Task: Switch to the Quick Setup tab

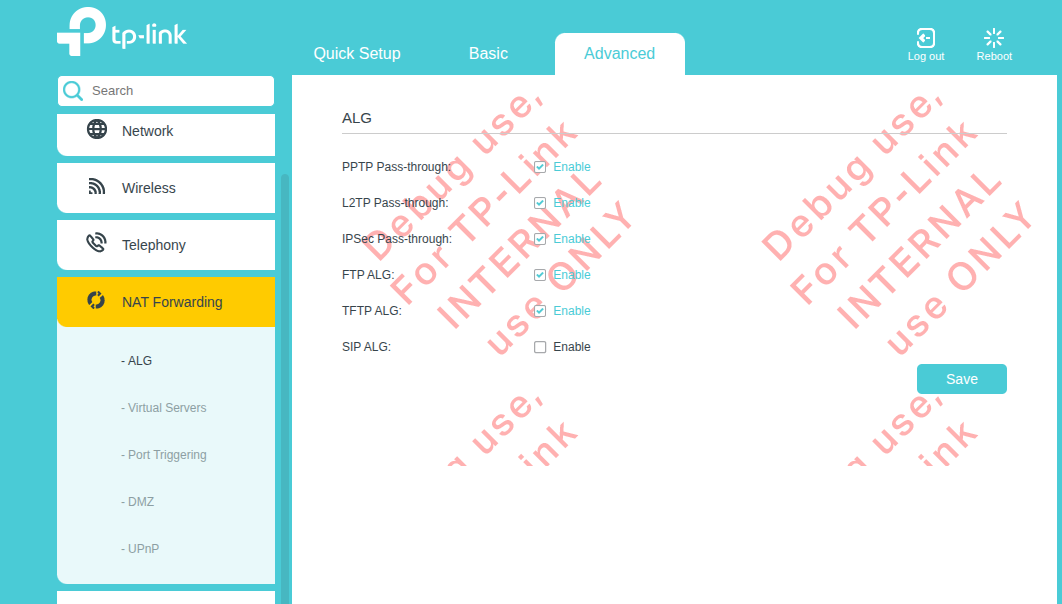Action: tap(357, 54)
